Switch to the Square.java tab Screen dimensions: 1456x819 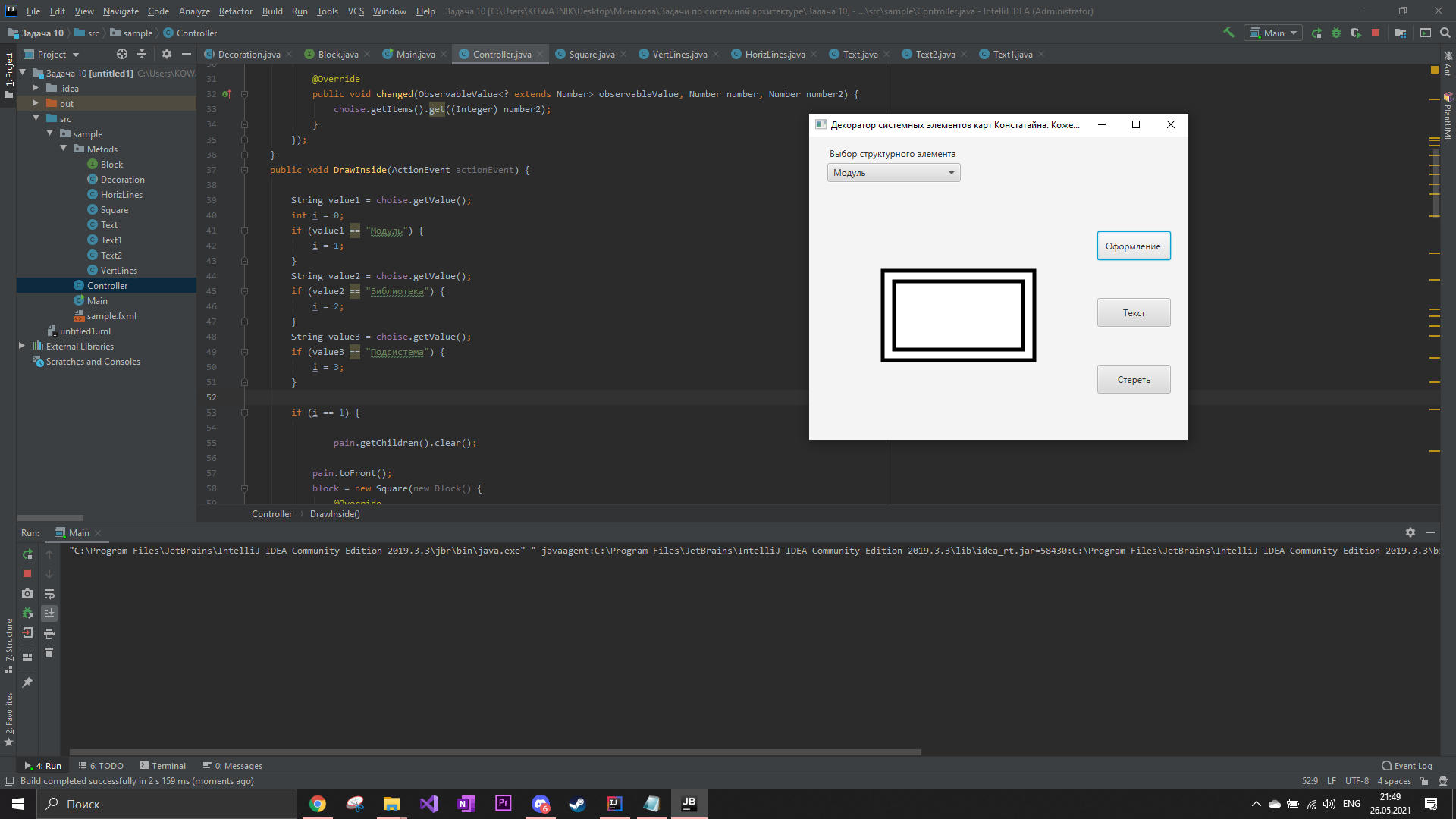[x=591, y=54]
